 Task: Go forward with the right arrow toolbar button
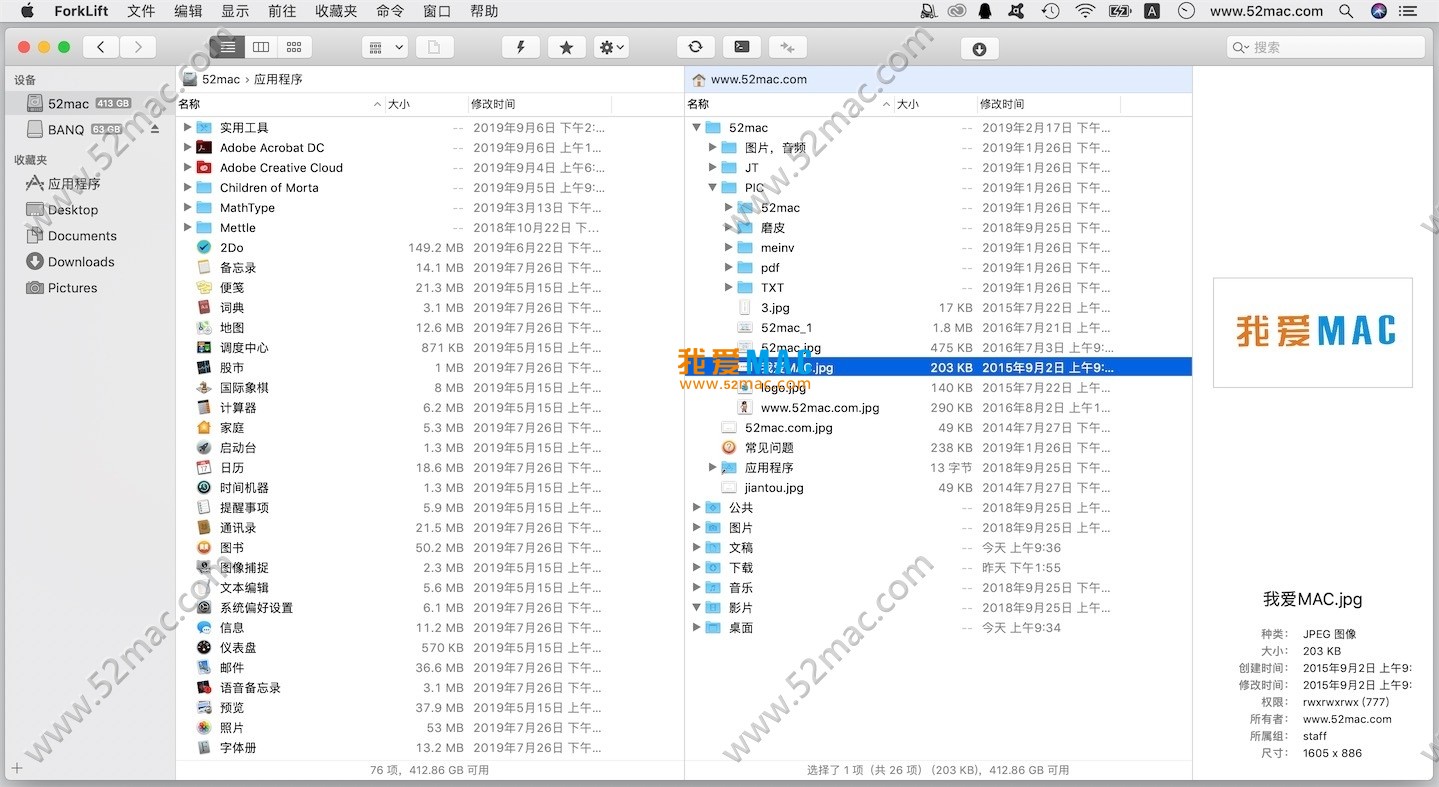coord(138,47)
